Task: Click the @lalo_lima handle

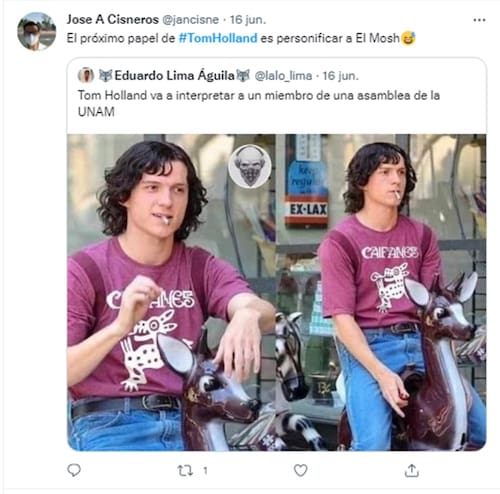Action: 283,76
